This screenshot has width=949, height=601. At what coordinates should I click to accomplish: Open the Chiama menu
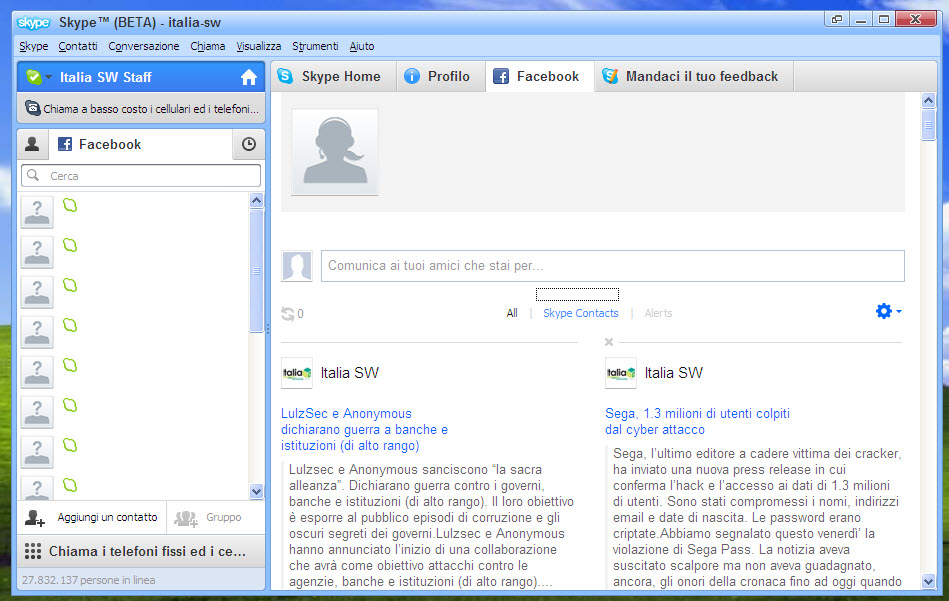tap(208, 46)
